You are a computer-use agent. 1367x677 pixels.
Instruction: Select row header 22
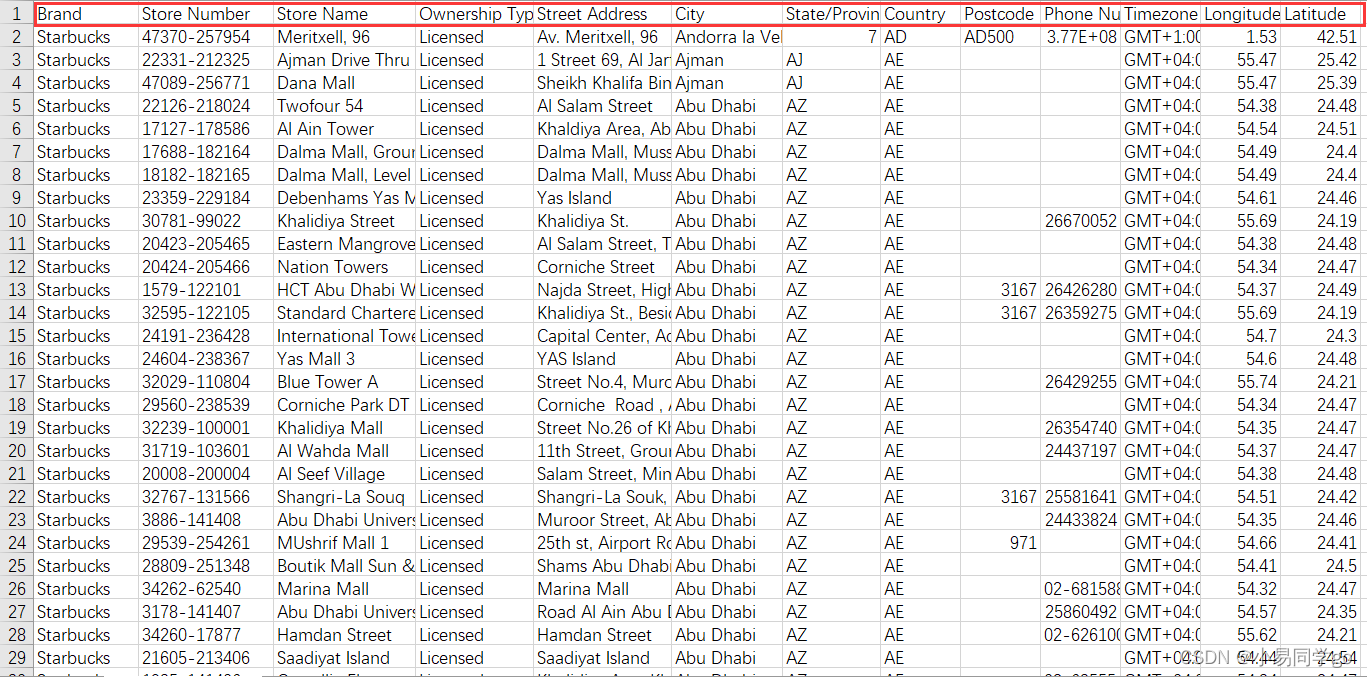point(17,497)
